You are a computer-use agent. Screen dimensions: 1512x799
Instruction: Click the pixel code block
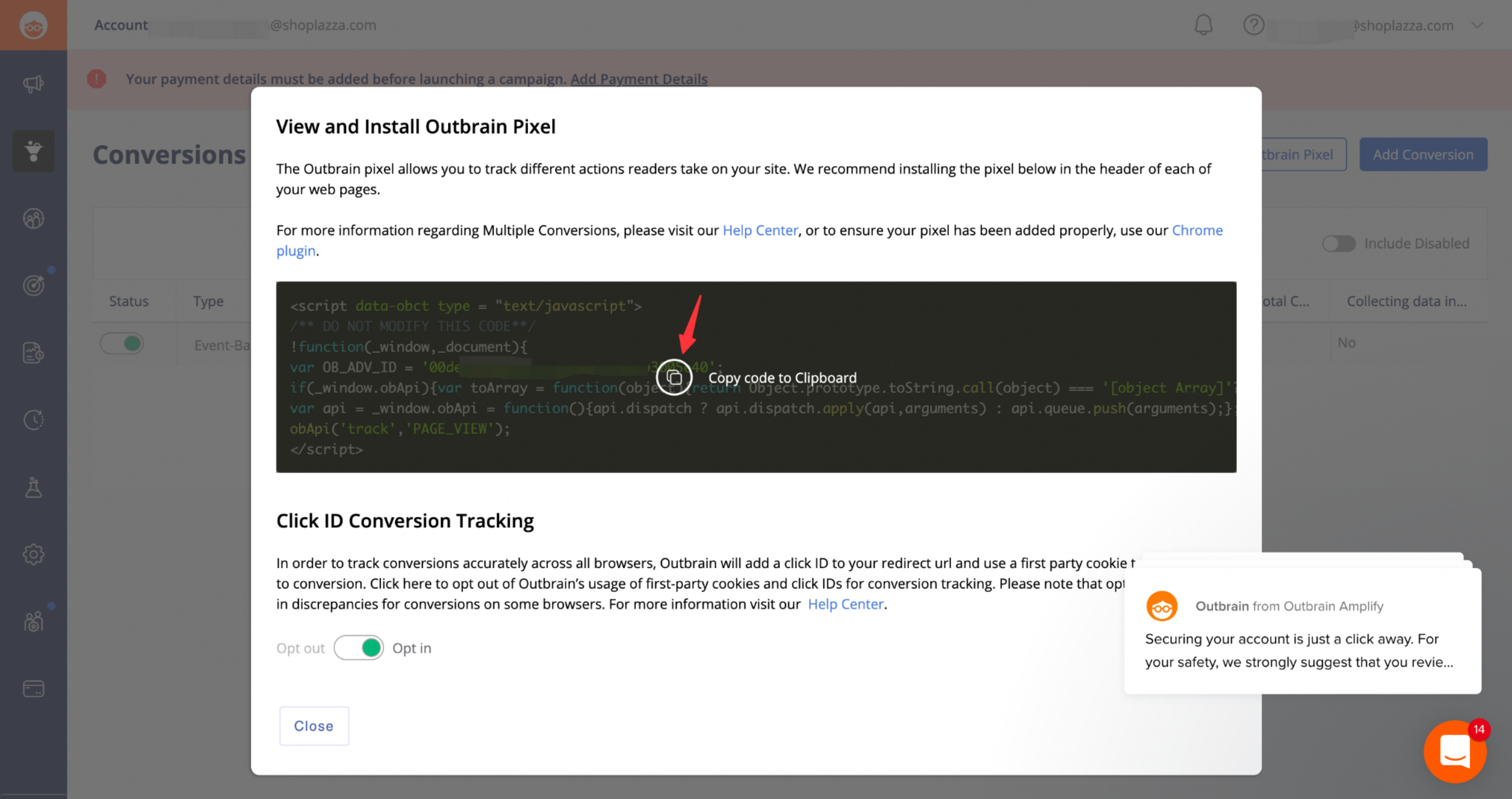(756, 377)
